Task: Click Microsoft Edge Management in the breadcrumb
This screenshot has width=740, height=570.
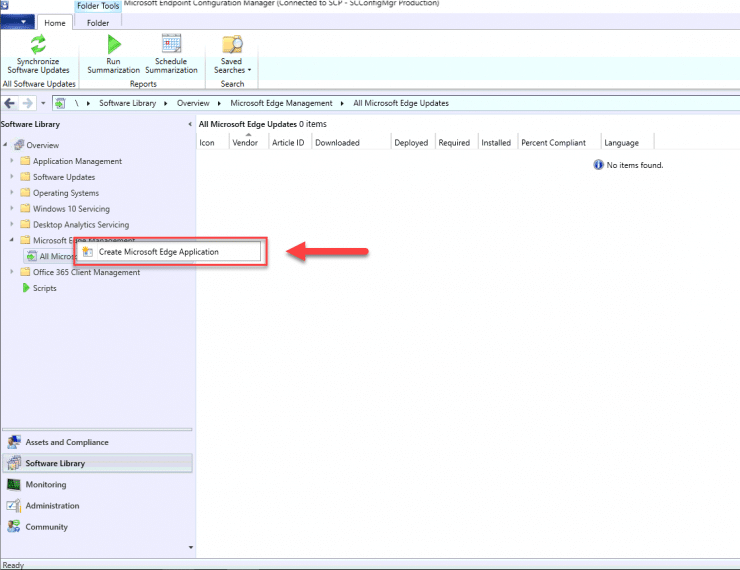Action: click(x=280, y=103)
